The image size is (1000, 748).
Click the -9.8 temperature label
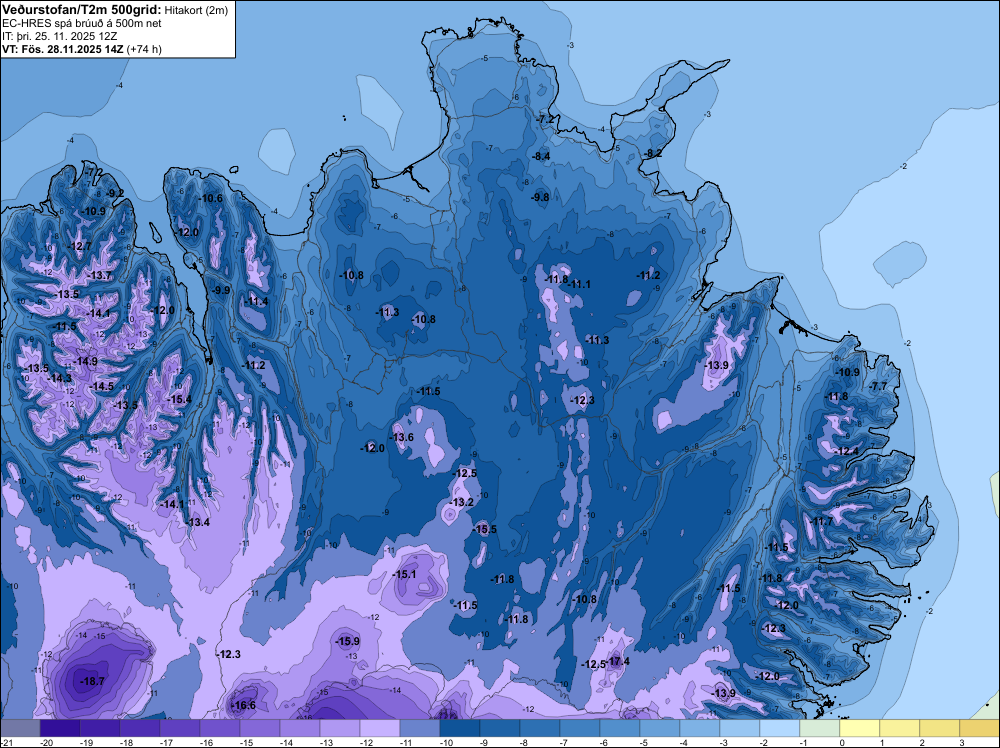(x=540, y=197)
